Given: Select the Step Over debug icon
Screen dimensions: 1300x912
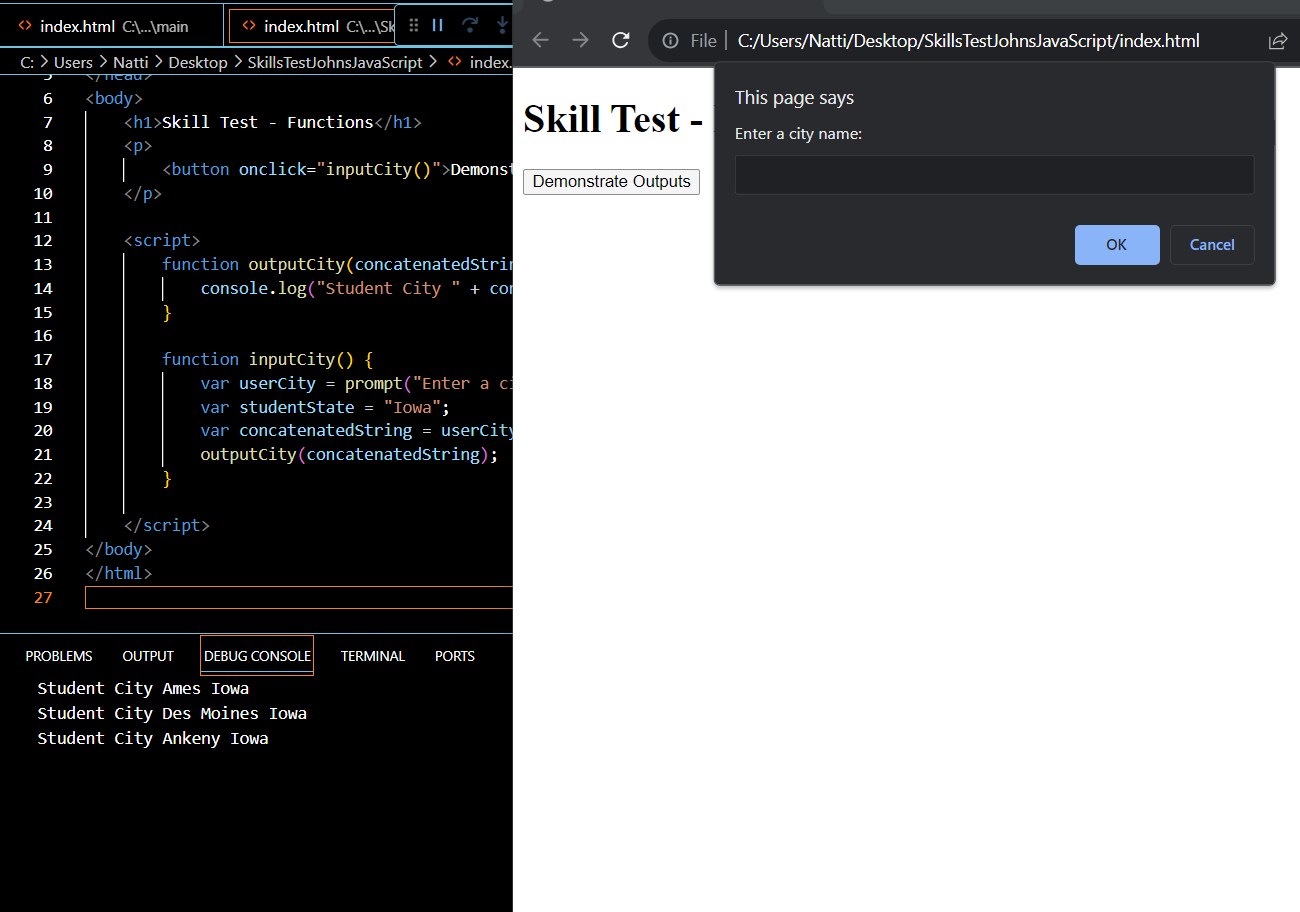Looking at the screenshot, I should click(470, 25).
